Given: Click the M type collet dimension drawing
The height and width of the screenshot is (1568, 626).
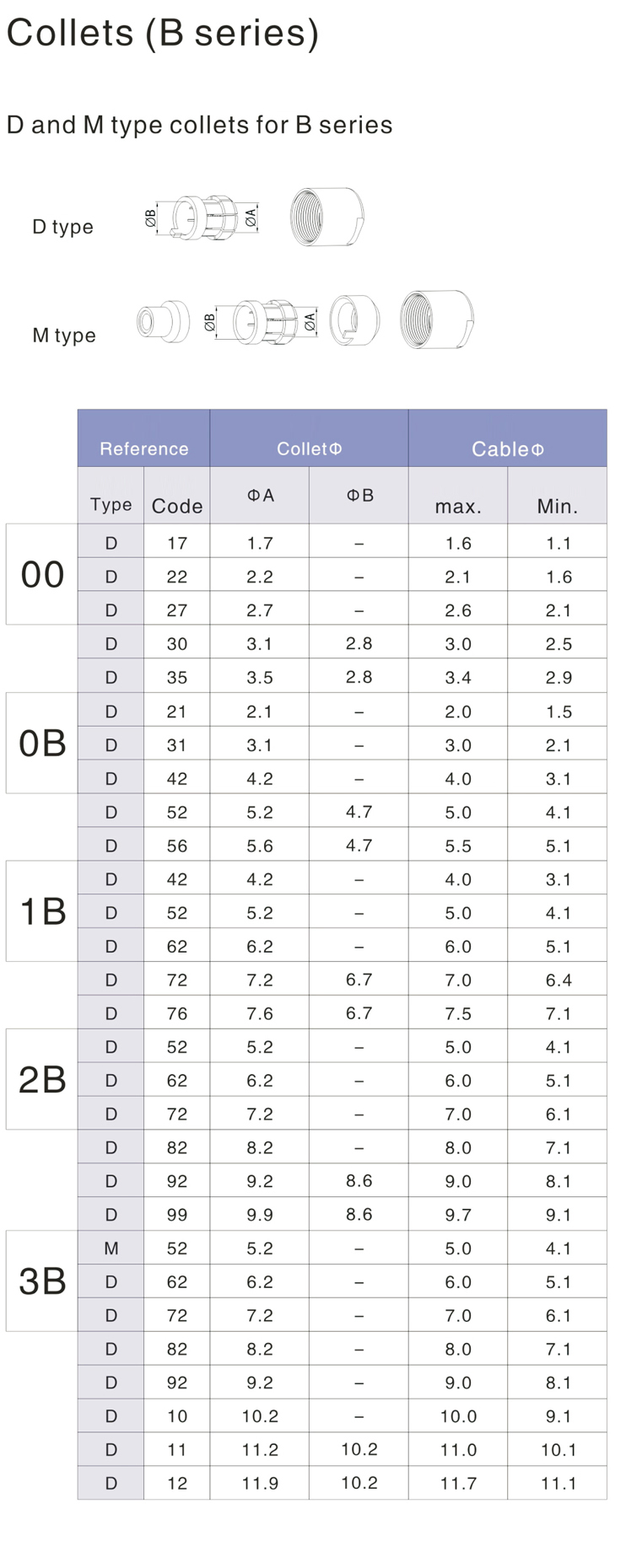Looking at the screenshot, I should [262, 321].
